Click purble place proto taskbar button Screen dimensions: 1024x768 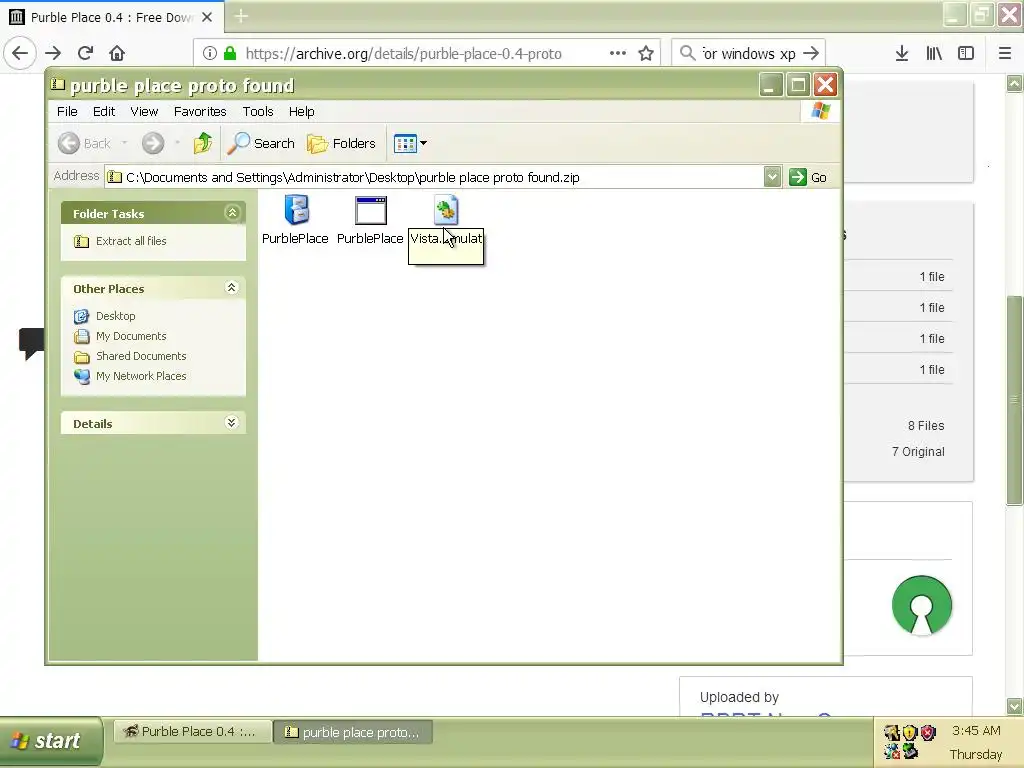click(x=353, y=732)
